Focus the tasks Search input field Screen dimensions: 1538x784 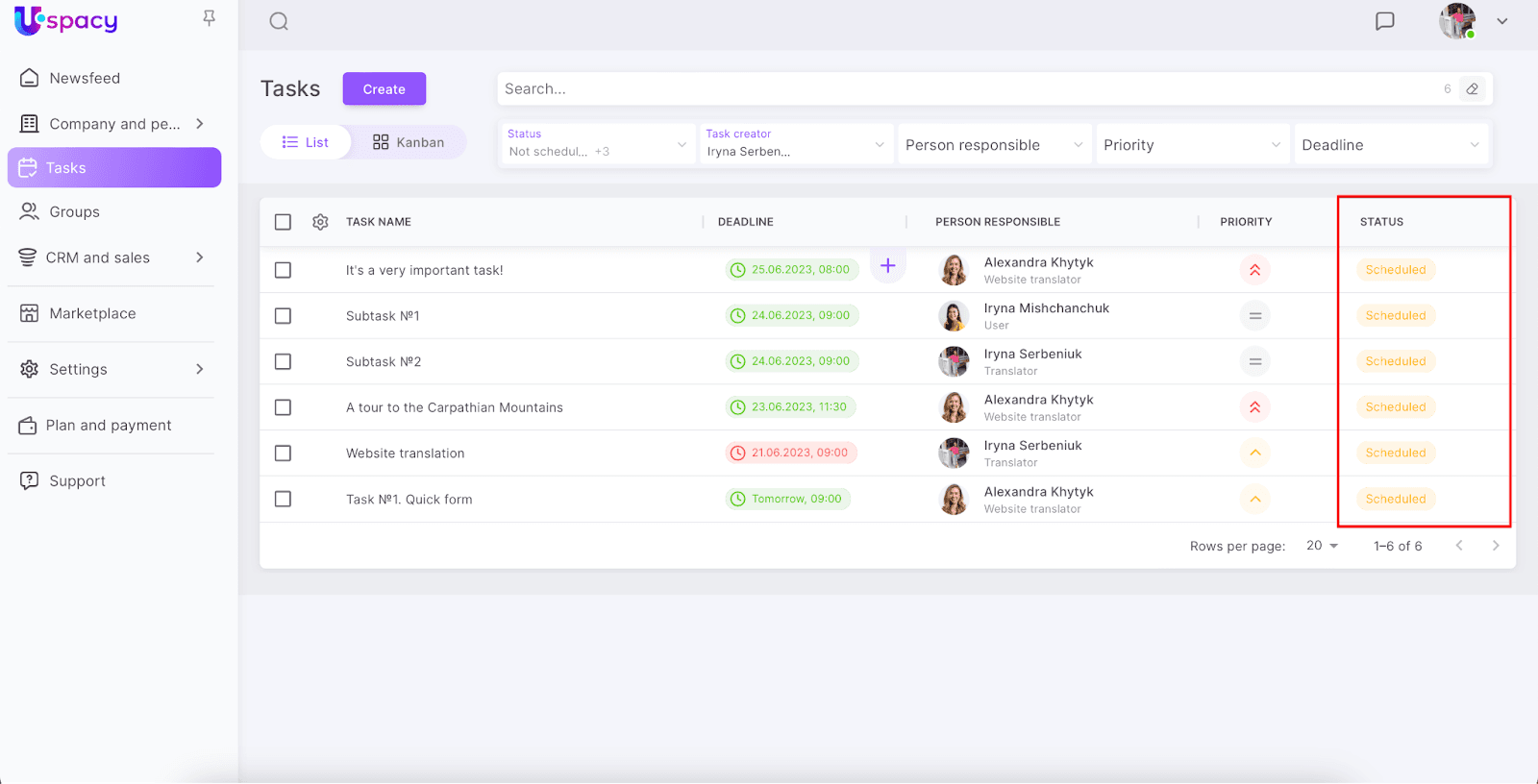coord(961,89)
